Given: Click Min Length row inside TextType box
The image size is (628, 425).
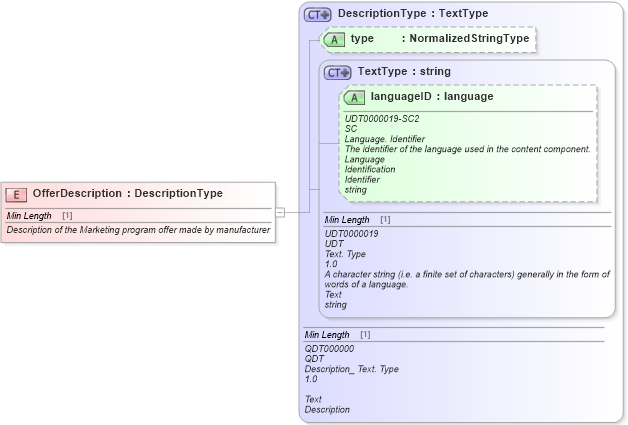Looking at the screenshot, I should click(467, 220).
